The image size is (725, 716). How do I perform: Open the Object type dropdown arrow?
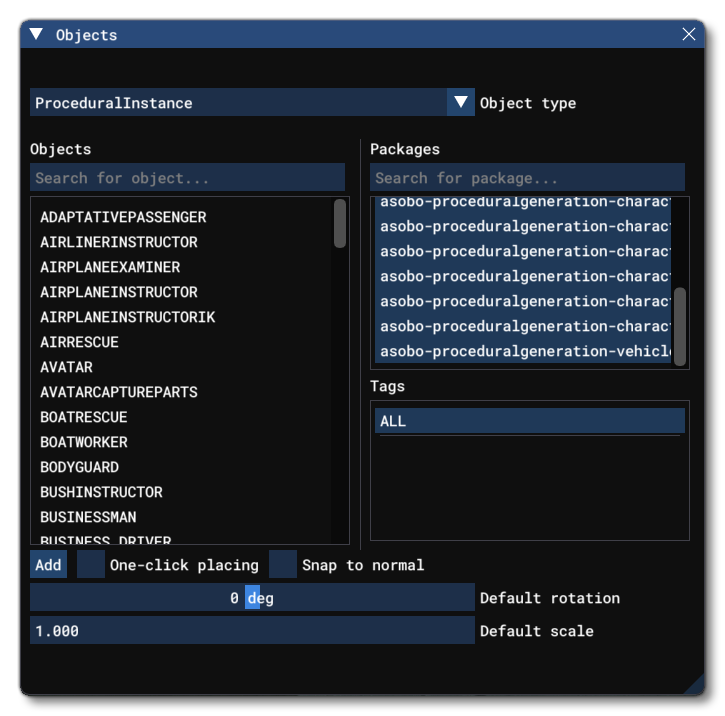(x=460, y=102)
